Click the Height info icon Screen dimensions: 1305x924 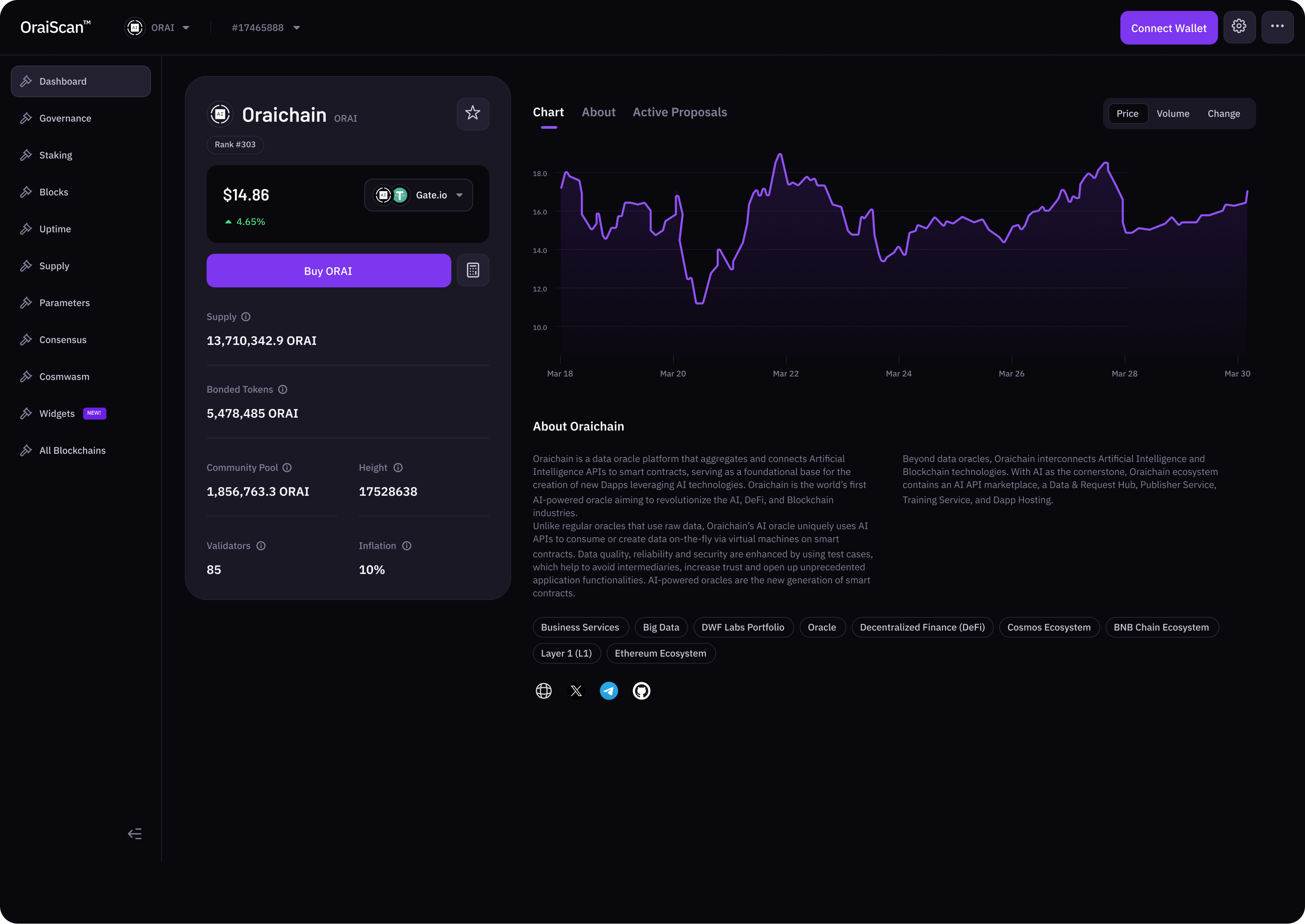click(x=398, y=468)
